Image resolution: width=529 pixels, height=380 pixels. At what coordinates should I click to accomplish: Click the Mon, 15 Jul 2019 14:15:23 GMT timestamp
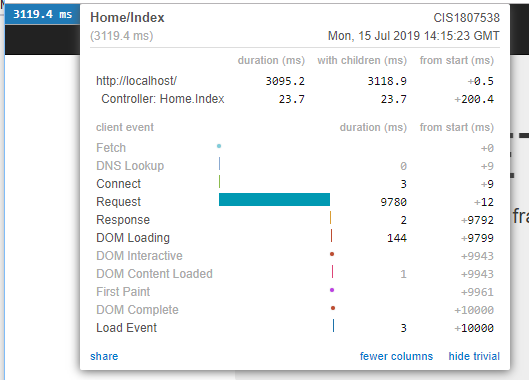point(414,36)
